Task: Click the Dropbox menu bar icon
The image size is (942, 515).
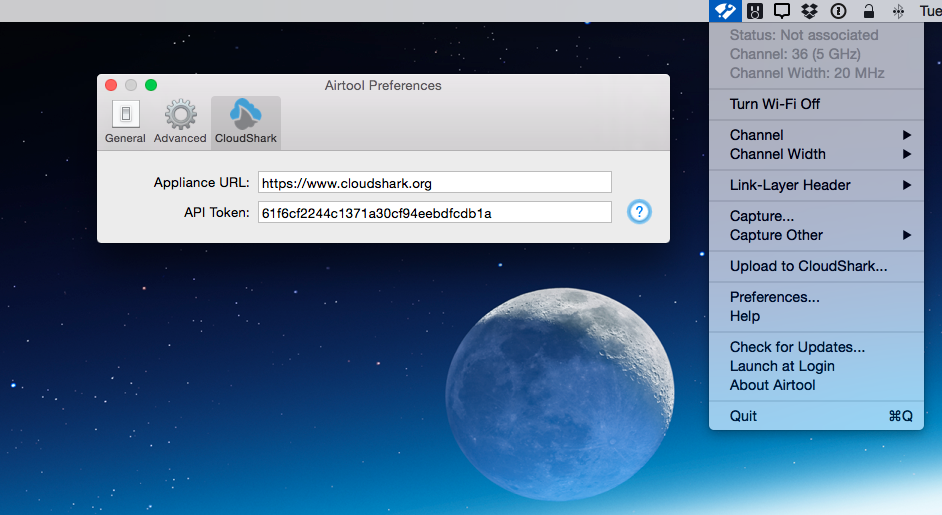Action: point(810,11)
